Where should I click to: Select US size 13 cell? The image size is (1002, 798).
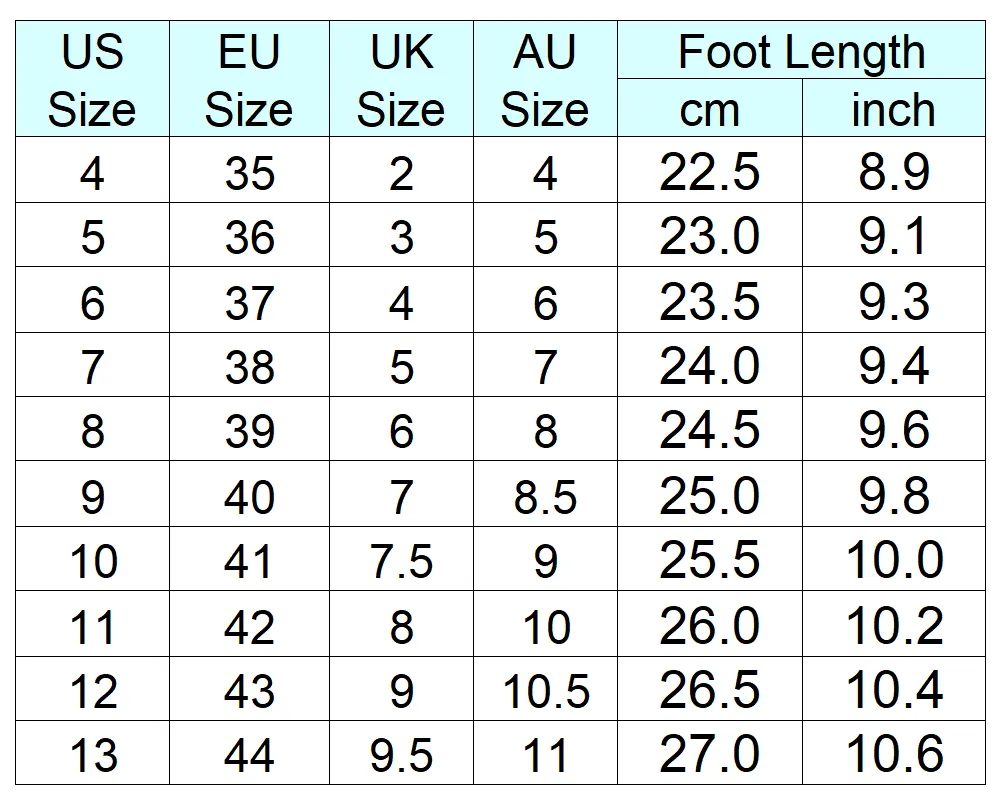(93, 753)
